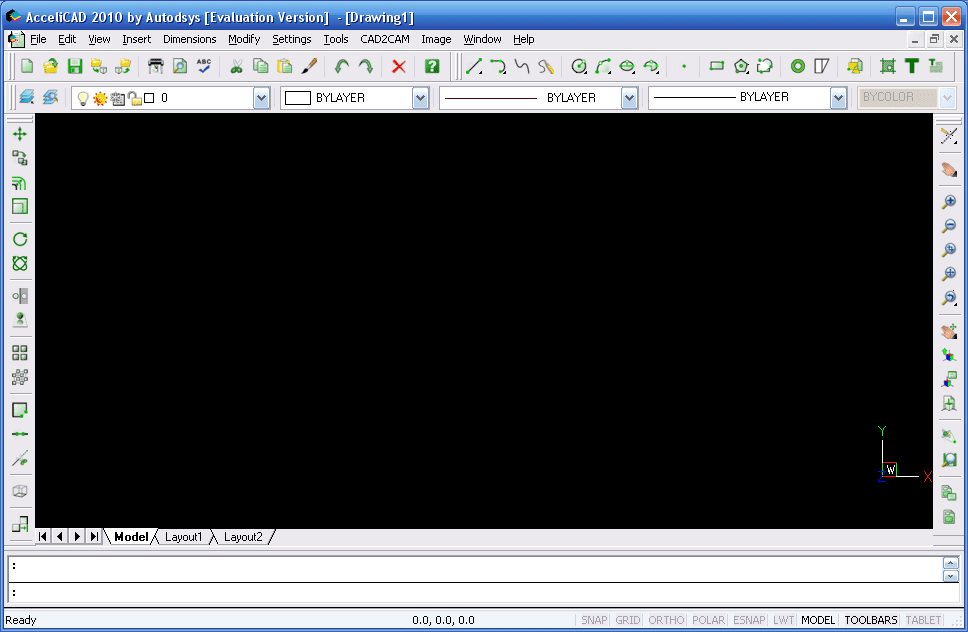Toggle ESNAP in status bar
The width and height of the screenshot is (968, 632).
(x=749, y=620)
